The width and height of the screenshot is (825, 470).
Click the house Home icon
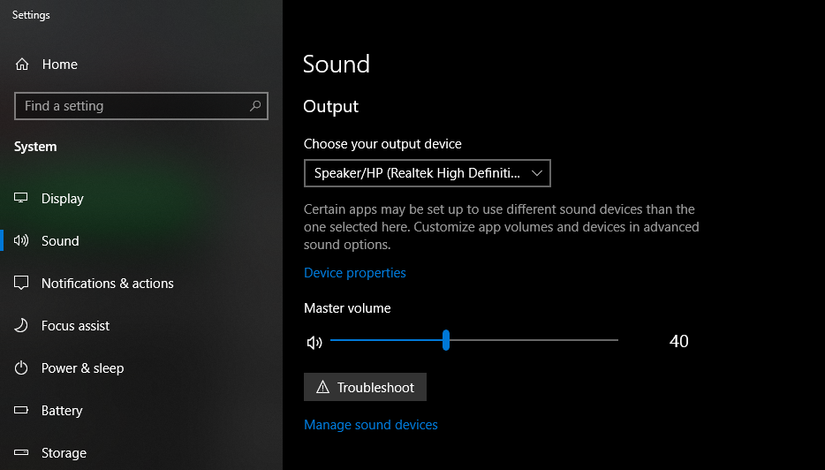click(x=22, y=64)
